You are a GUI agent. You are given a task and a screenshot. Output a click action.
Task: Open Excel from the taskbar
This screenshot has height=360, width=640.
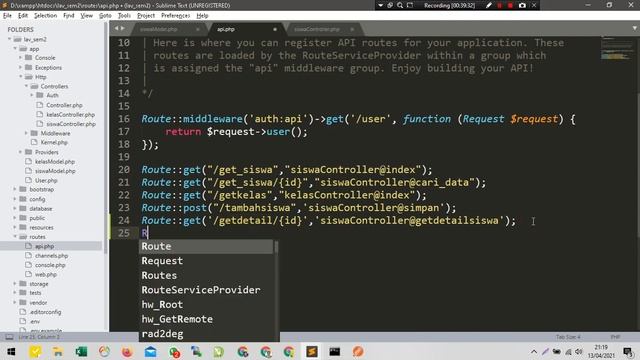pos(81,351)
